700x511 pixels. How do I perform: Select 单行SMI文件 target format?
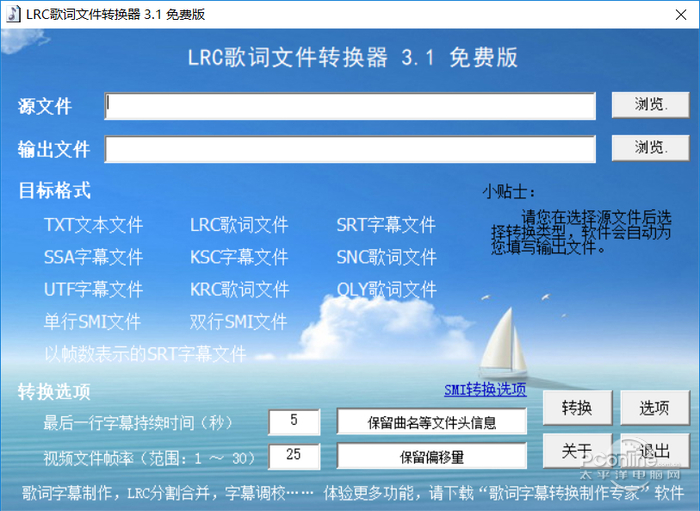pyautogui.click(x=92, y=321)
